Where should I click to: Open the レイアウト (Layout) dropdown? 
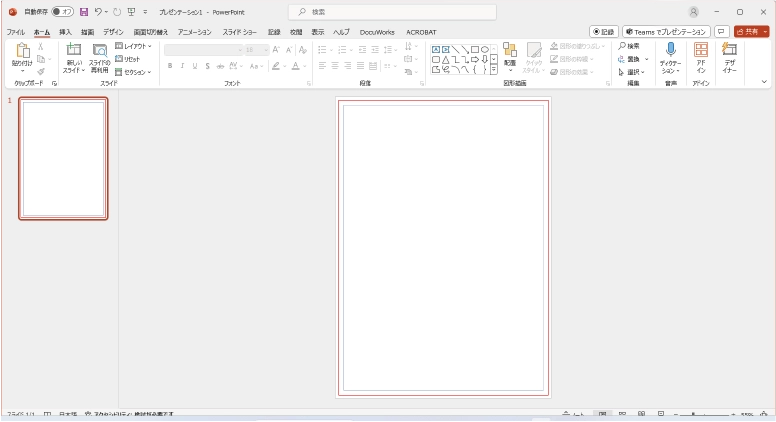(134, 46)
